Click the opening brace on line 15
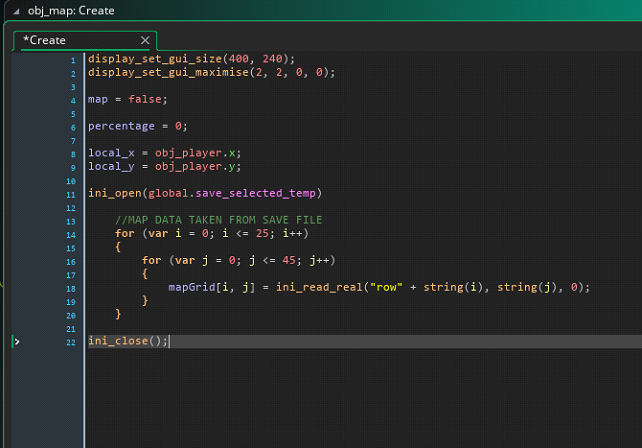The image size is (642, 448). [118, 247]
